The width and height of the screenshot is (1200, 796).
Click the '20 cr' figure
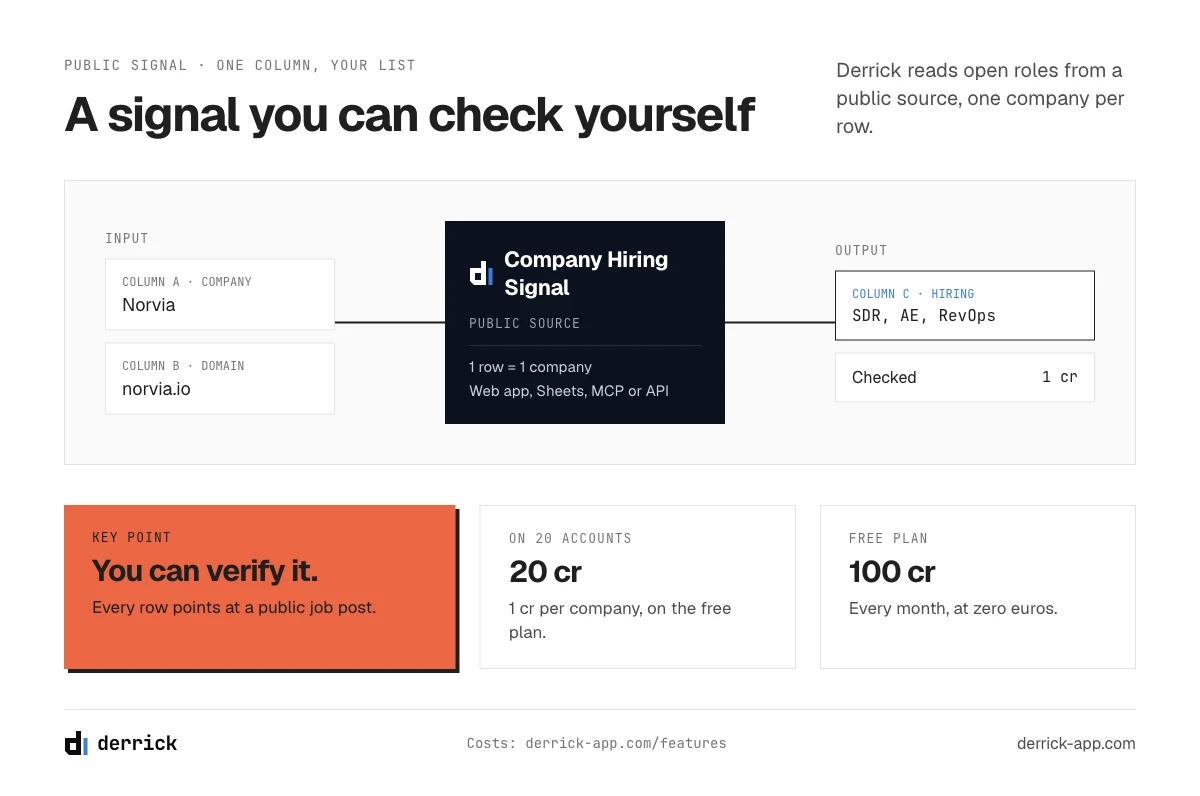point(545,572)
